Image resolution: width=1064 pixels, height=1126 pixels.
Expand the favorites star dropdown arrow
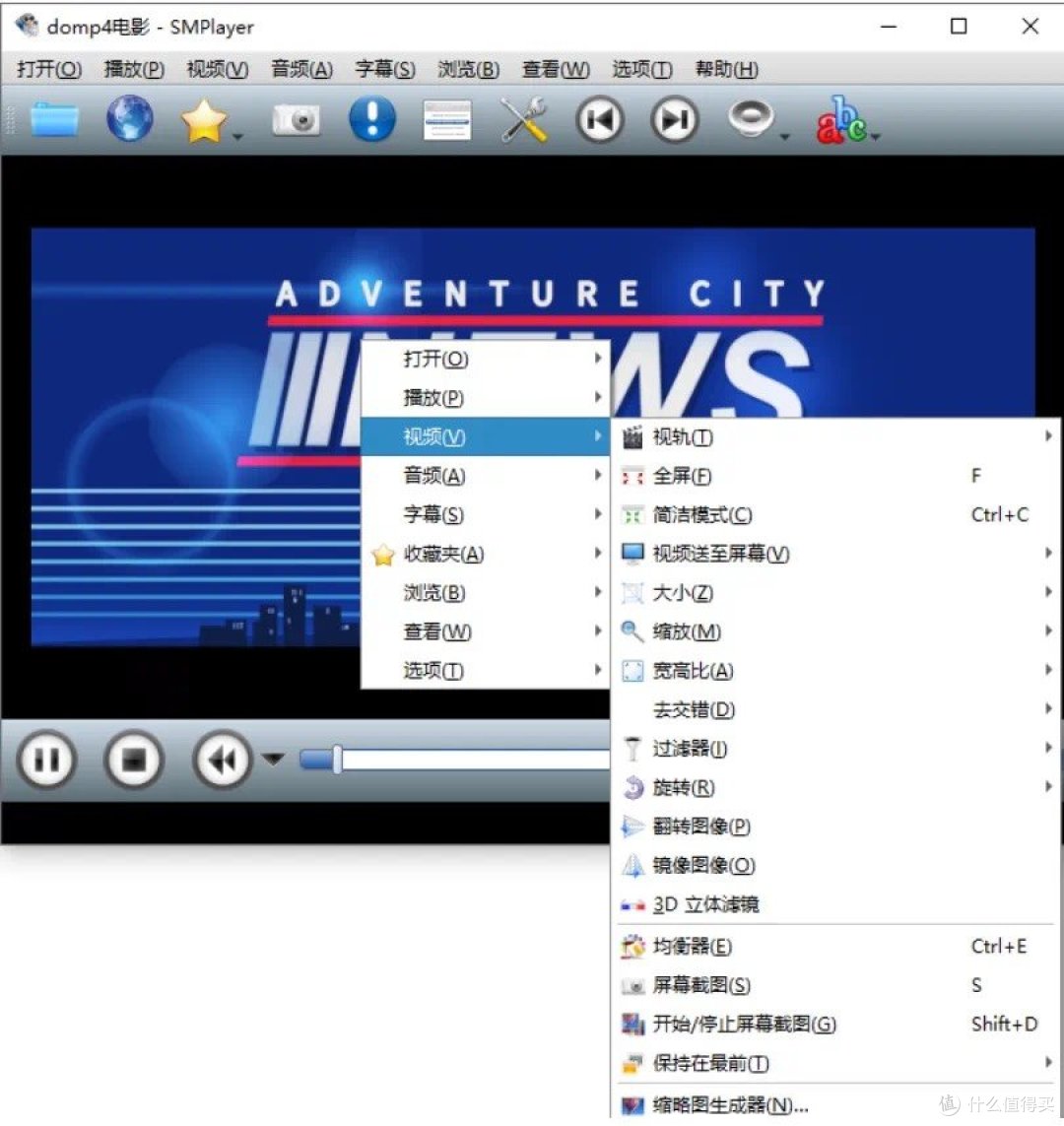click(x=238, y=137)
